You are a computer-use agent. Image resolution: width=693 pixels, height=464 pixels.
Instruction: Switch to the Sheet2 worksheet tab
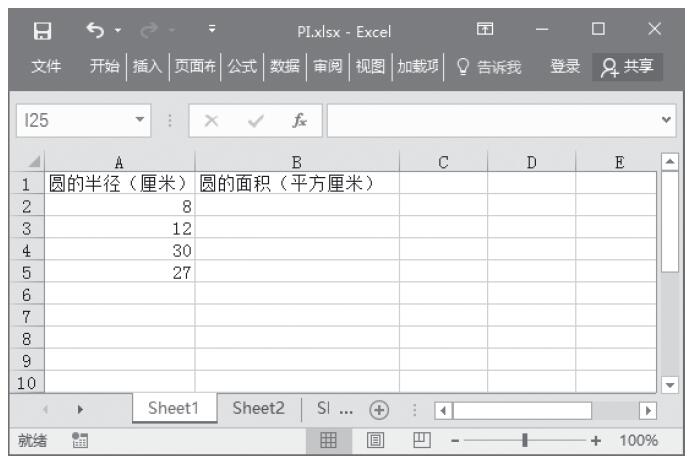click(x=259, y=409)
